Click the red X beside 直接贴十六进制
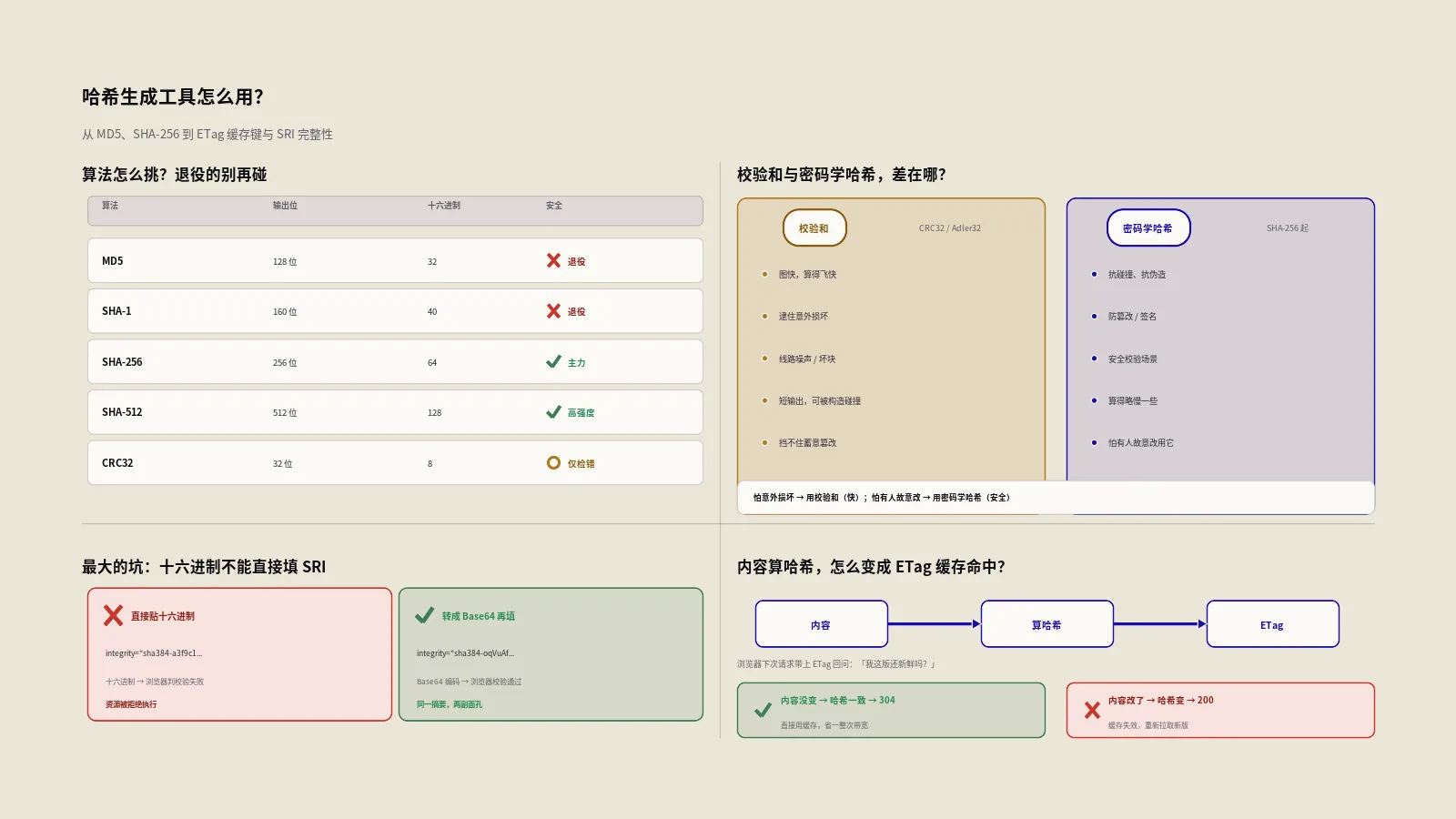 click(x=113, y=616)
